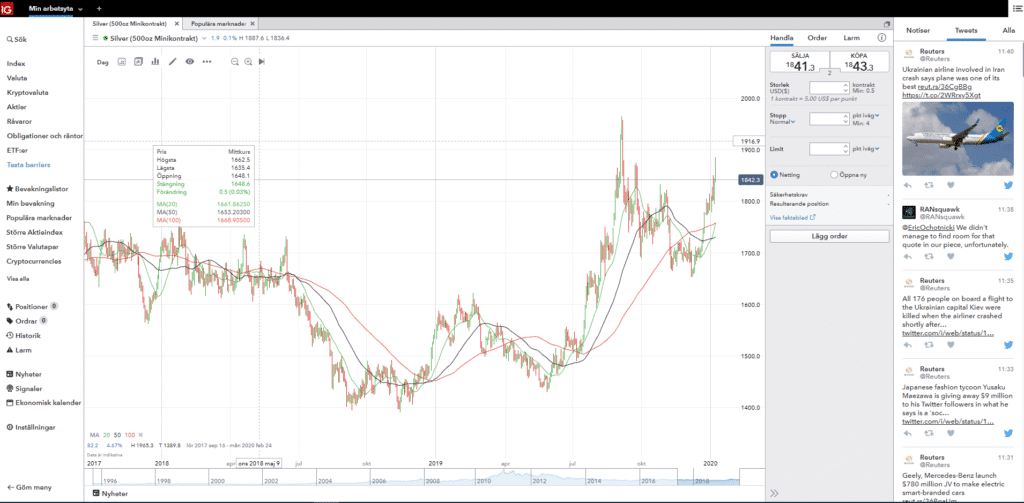The width and height of the screenshot is (1024, 503).
Task: Select the Netting radio button
Action: pyautogui.click(x=774, y=174)
